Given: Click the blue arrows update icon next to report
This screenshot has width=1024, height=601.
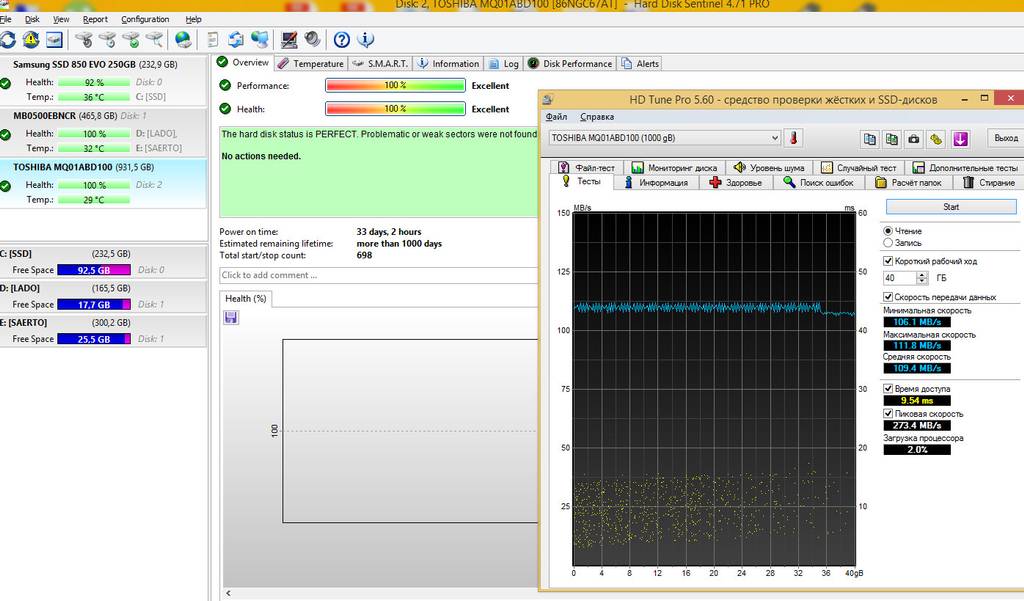Looking at the screenshot, I should point(236,40).
